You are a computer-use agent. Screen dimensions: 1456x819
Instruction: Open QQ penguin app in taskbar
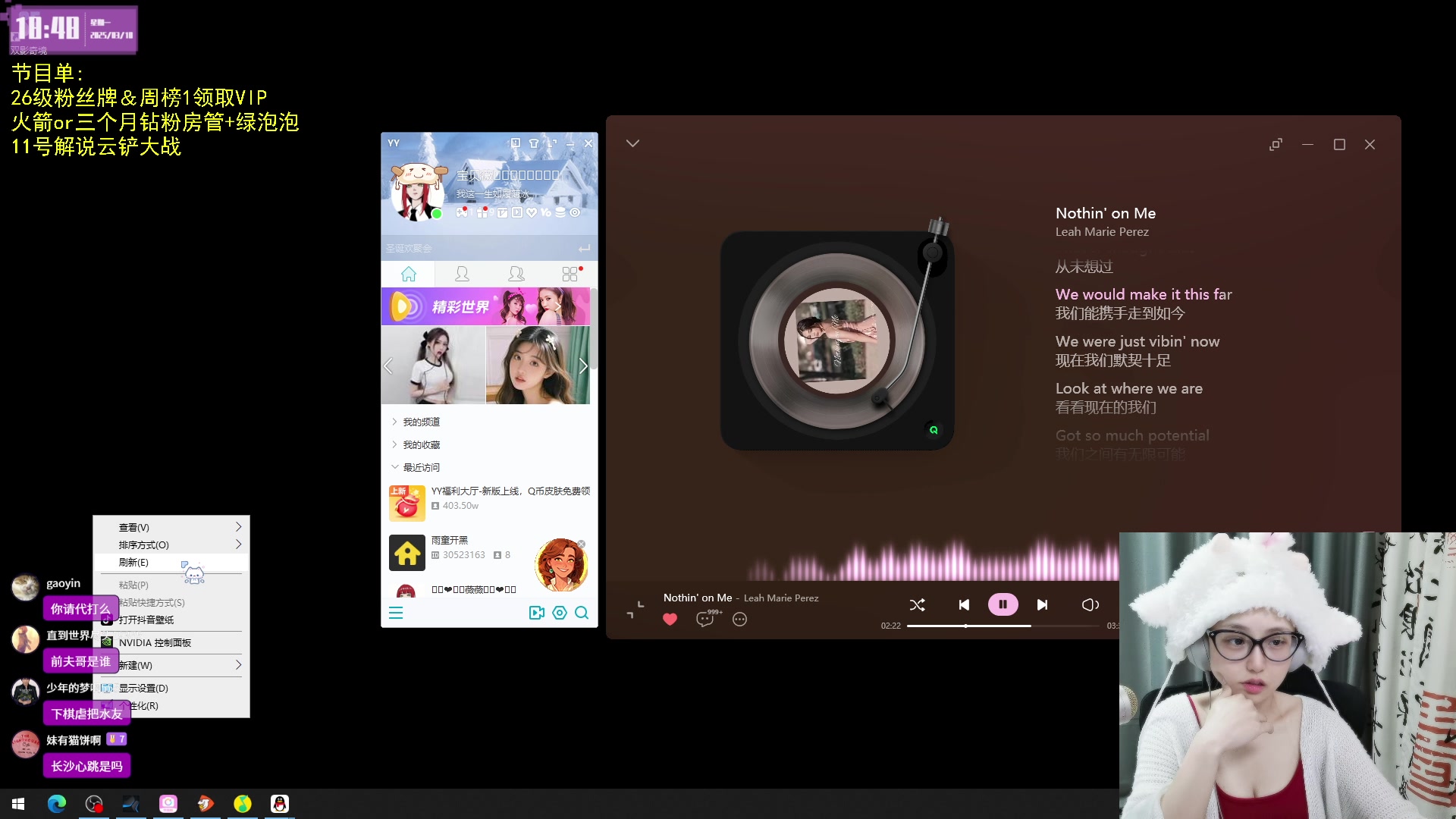(x=280, y=804)
